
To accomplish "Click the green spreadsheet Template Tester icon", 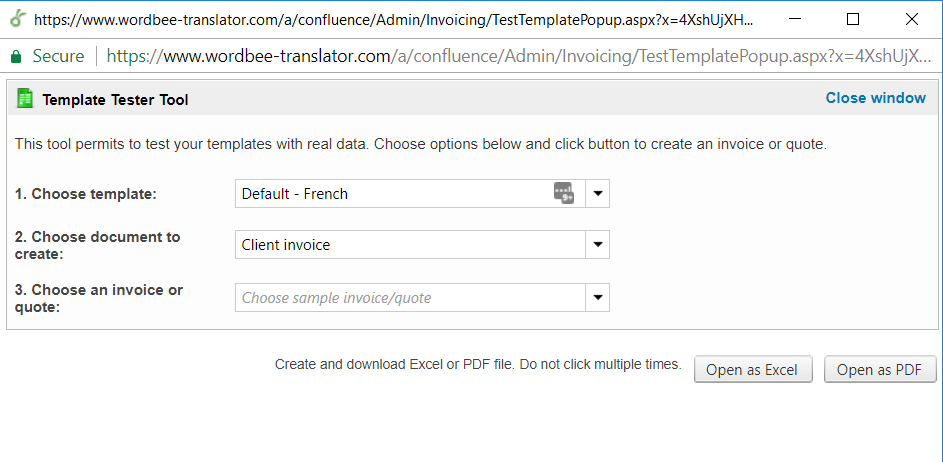I will tap(25, 98).
